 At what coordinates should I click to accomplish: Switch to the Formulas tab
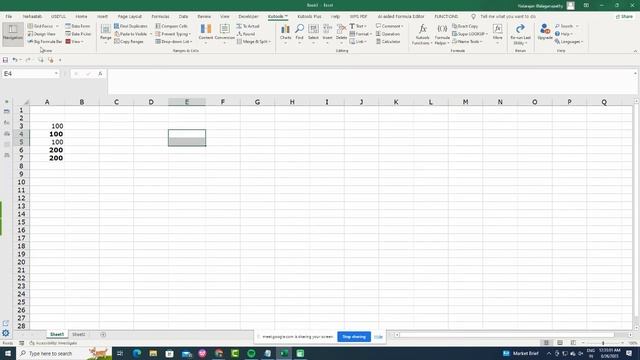(x=160, y=16)
